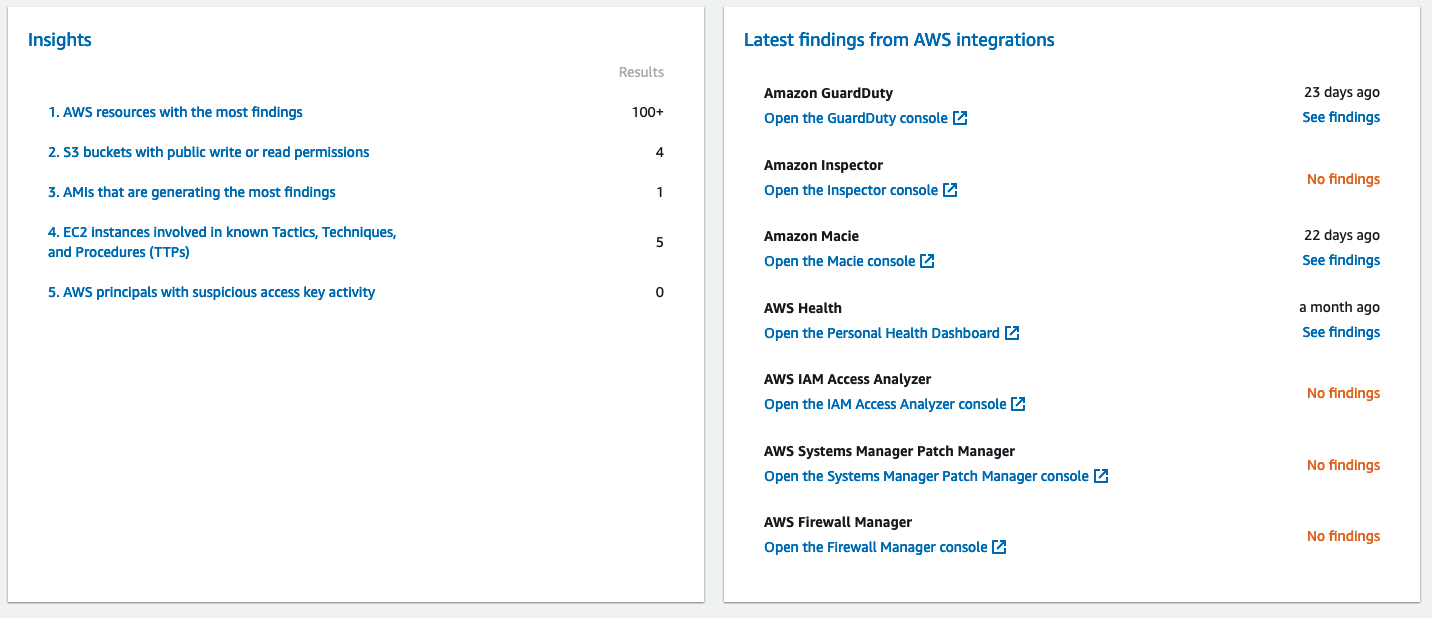Open the Inspector console link
The height and width of the screenshot is (618, 1432).
[851, 190]
